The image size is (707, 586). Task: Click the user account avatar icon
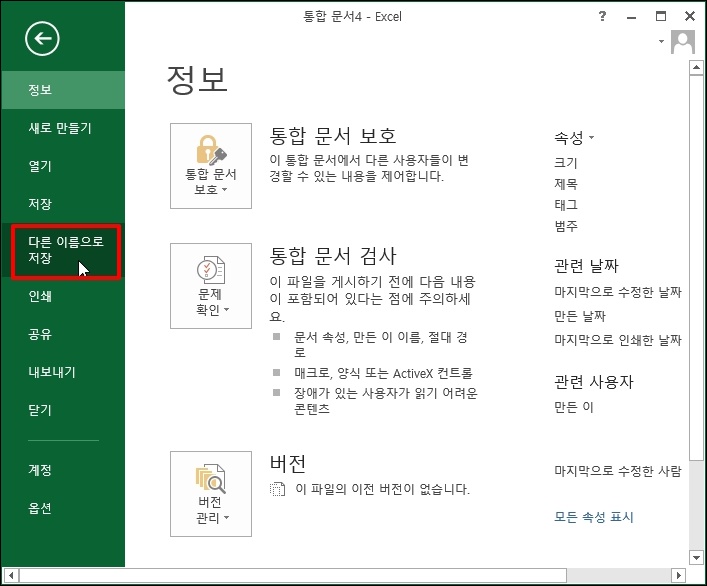(x=683, y=42)
